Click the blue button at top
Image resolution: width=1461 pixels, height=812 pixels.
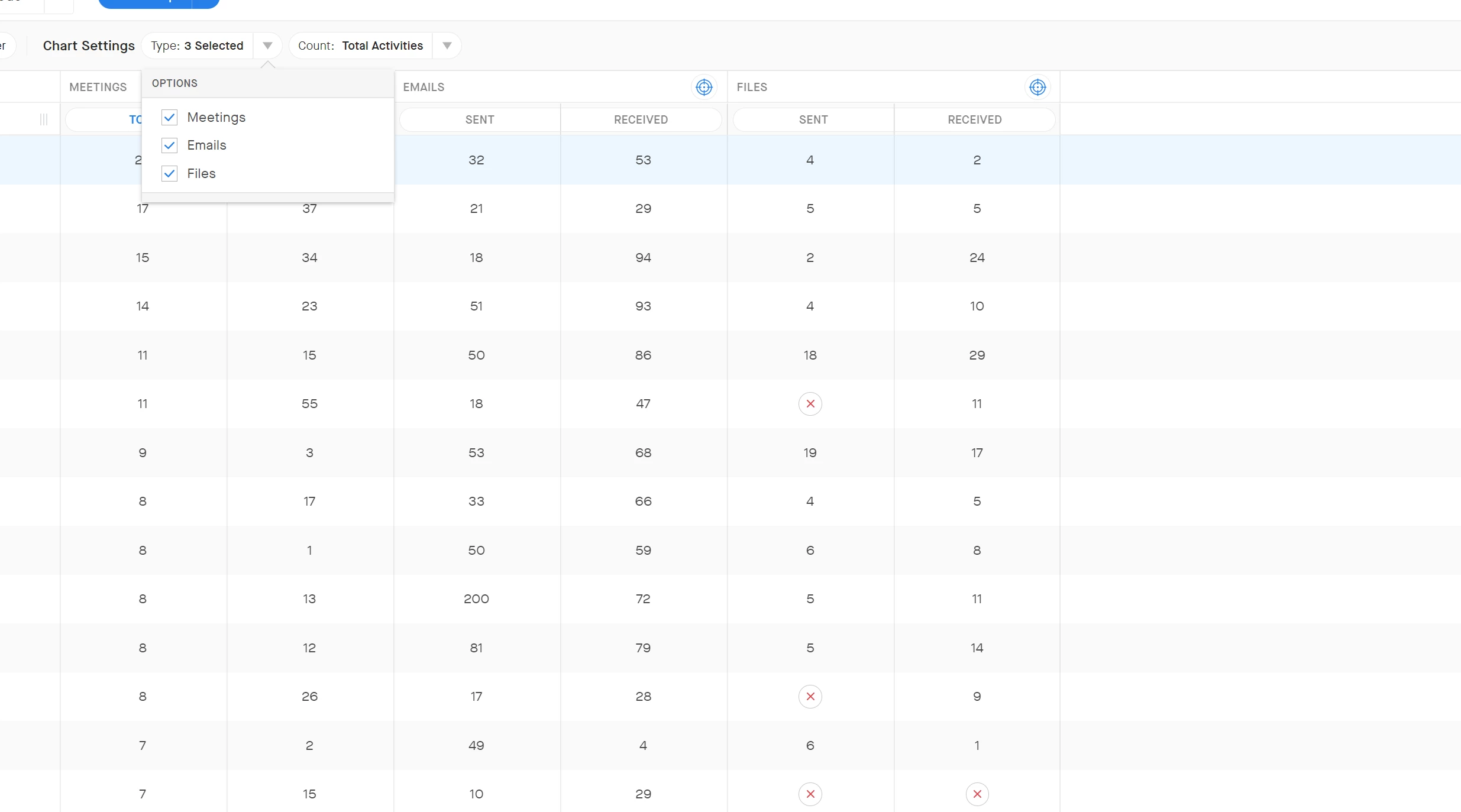tap(145, 3)
